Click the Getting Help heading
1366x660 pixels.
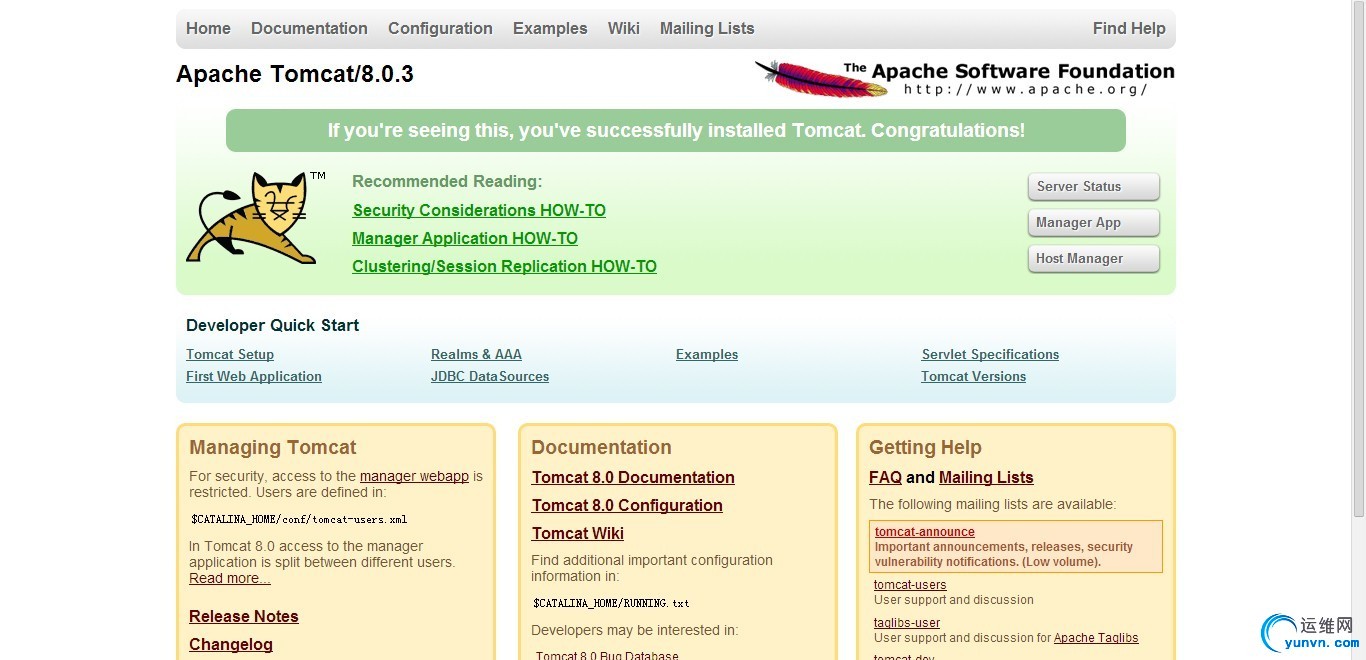click(x=925, y=447)
